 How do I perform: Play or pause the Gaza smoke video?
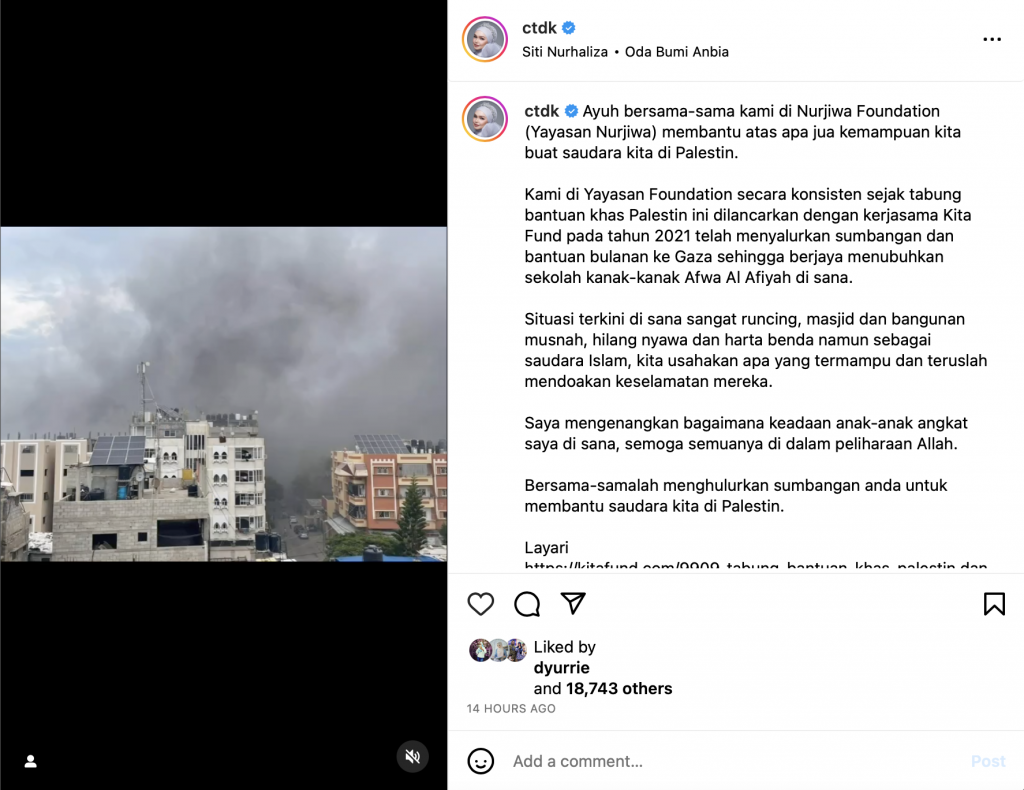point(223,394)
